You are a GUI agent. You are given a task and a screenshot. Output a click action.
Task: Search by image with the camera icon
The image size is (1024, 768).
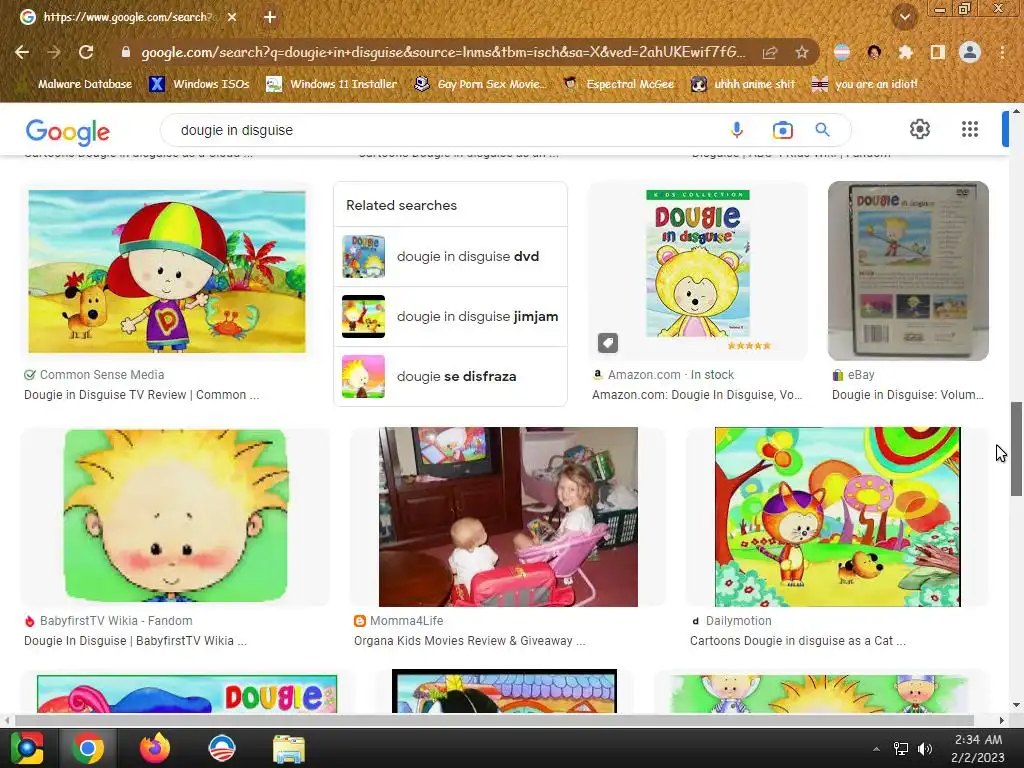pos(782,130)
